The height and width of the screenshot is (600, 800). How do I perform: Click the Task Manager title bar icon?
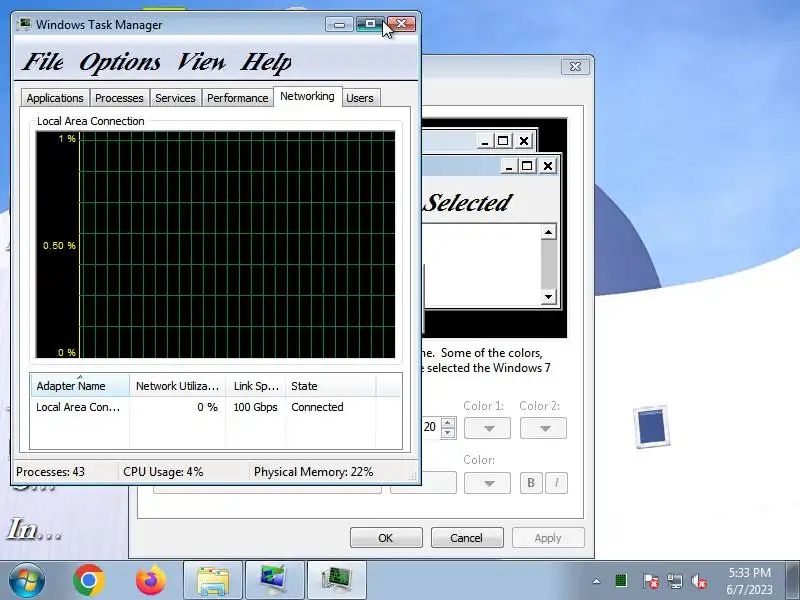(24, 24)
